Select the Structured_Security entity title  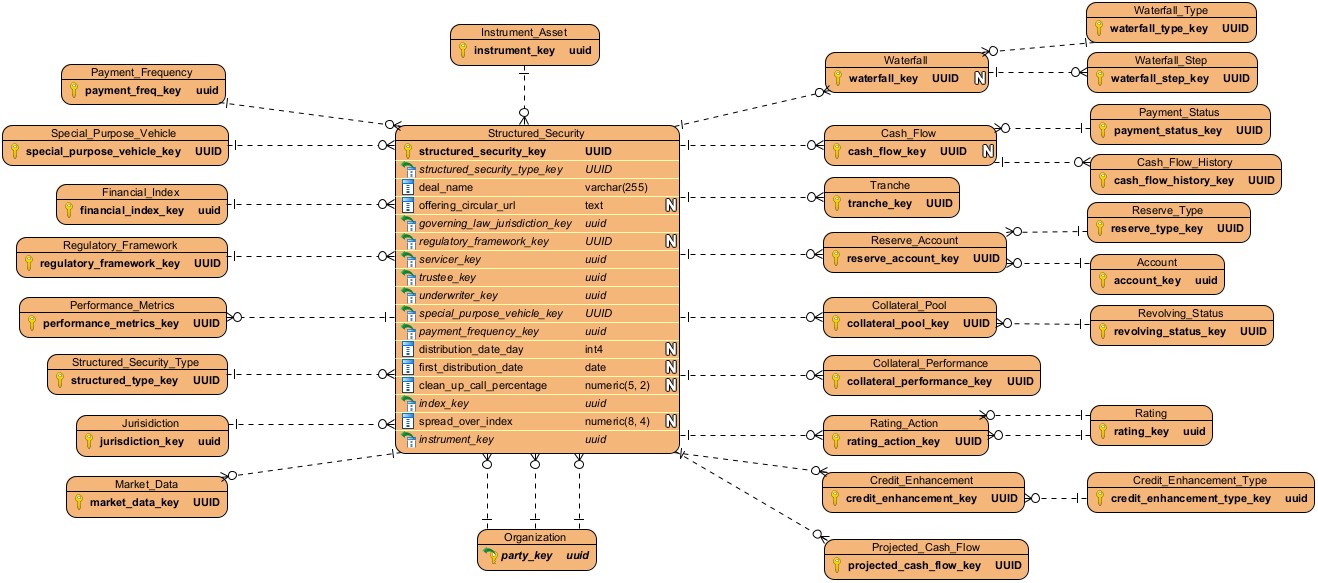point(536,133)
